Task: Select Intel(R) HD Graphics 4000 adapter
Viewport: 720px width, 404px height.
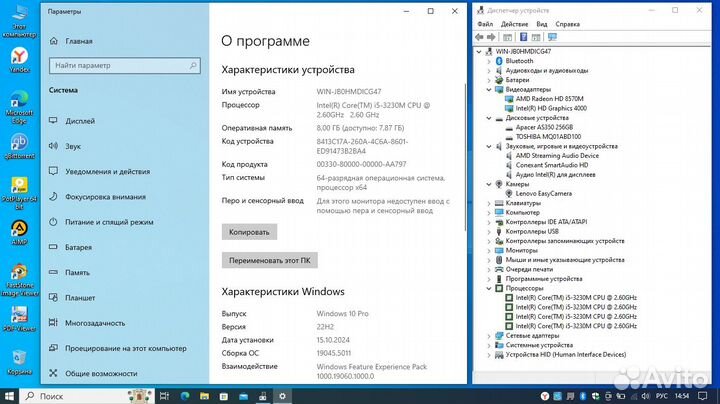Action: [x=551, y=108]
